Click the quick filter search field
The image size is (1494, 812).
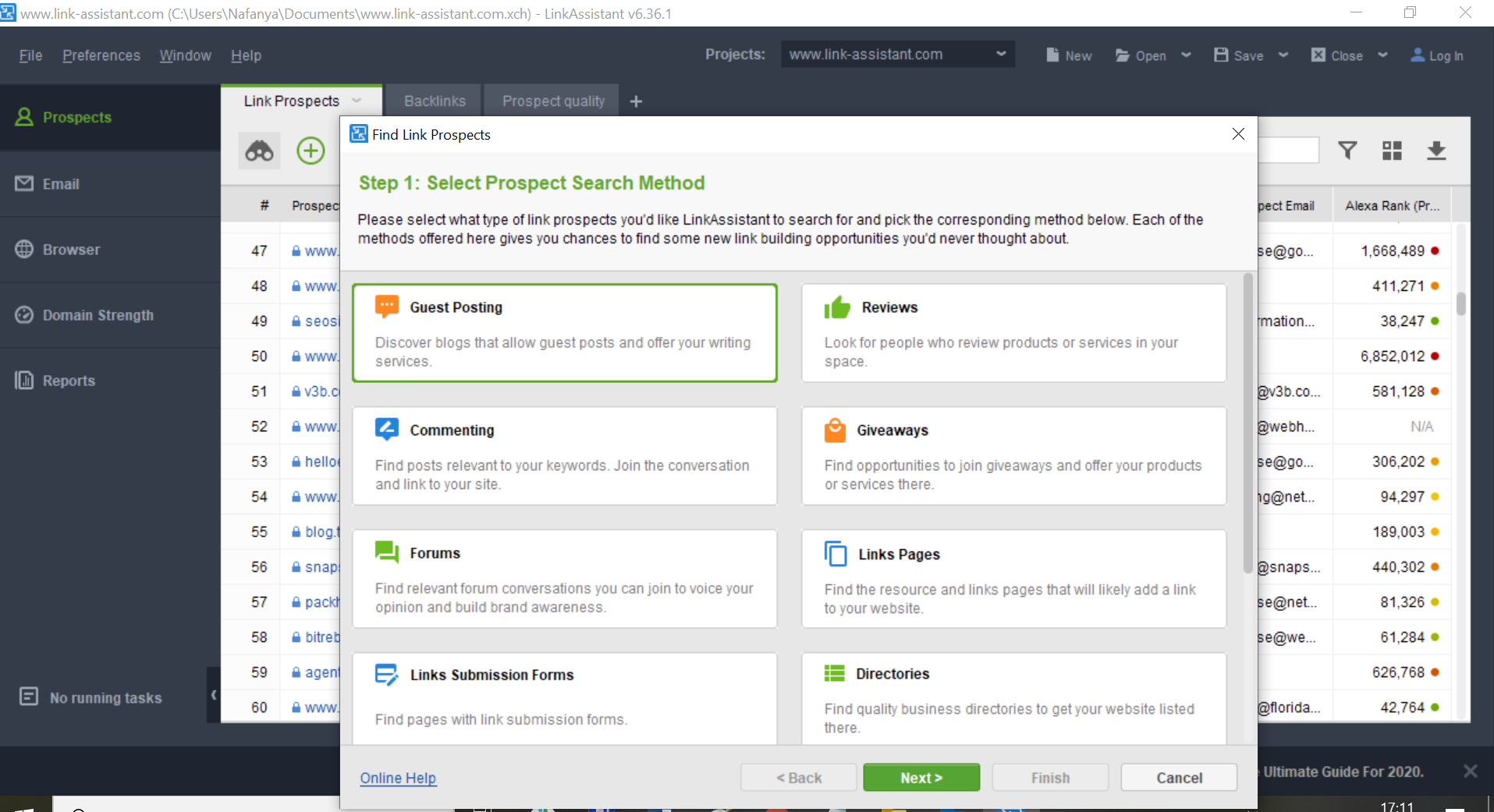[x=1287, y=151]
